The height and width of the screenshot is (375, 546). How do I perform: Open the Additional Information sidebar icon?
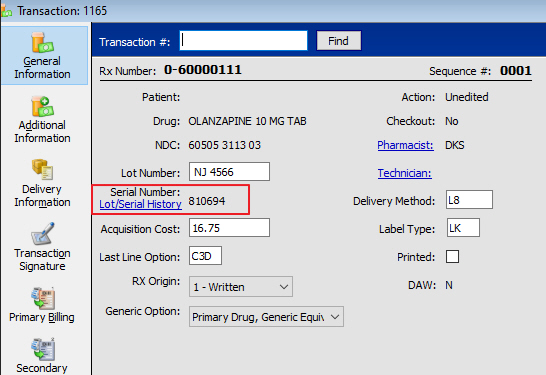(42, 107)
